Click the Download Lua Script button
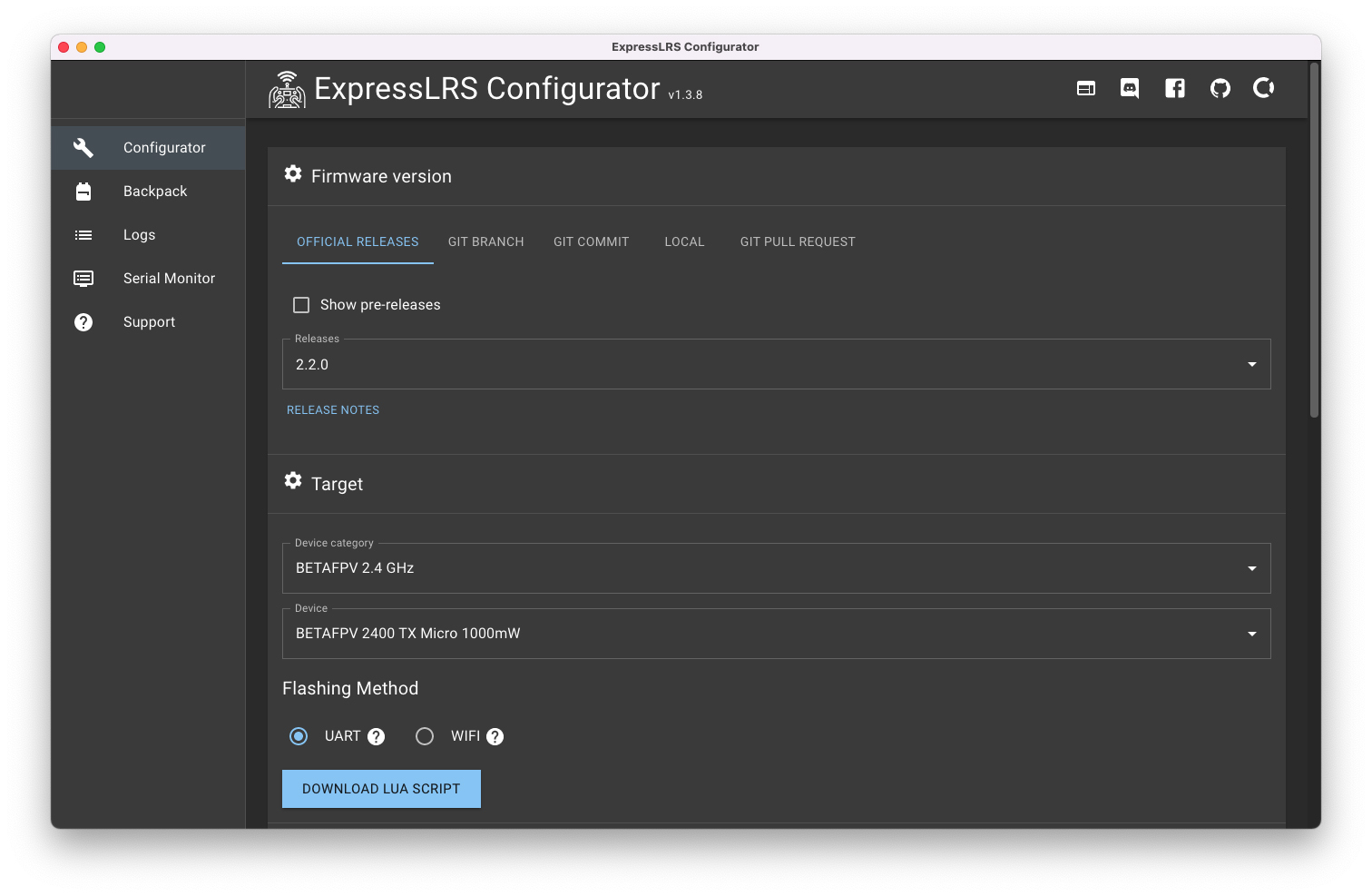Screen dimensions: 1372x896 (381, 789)
